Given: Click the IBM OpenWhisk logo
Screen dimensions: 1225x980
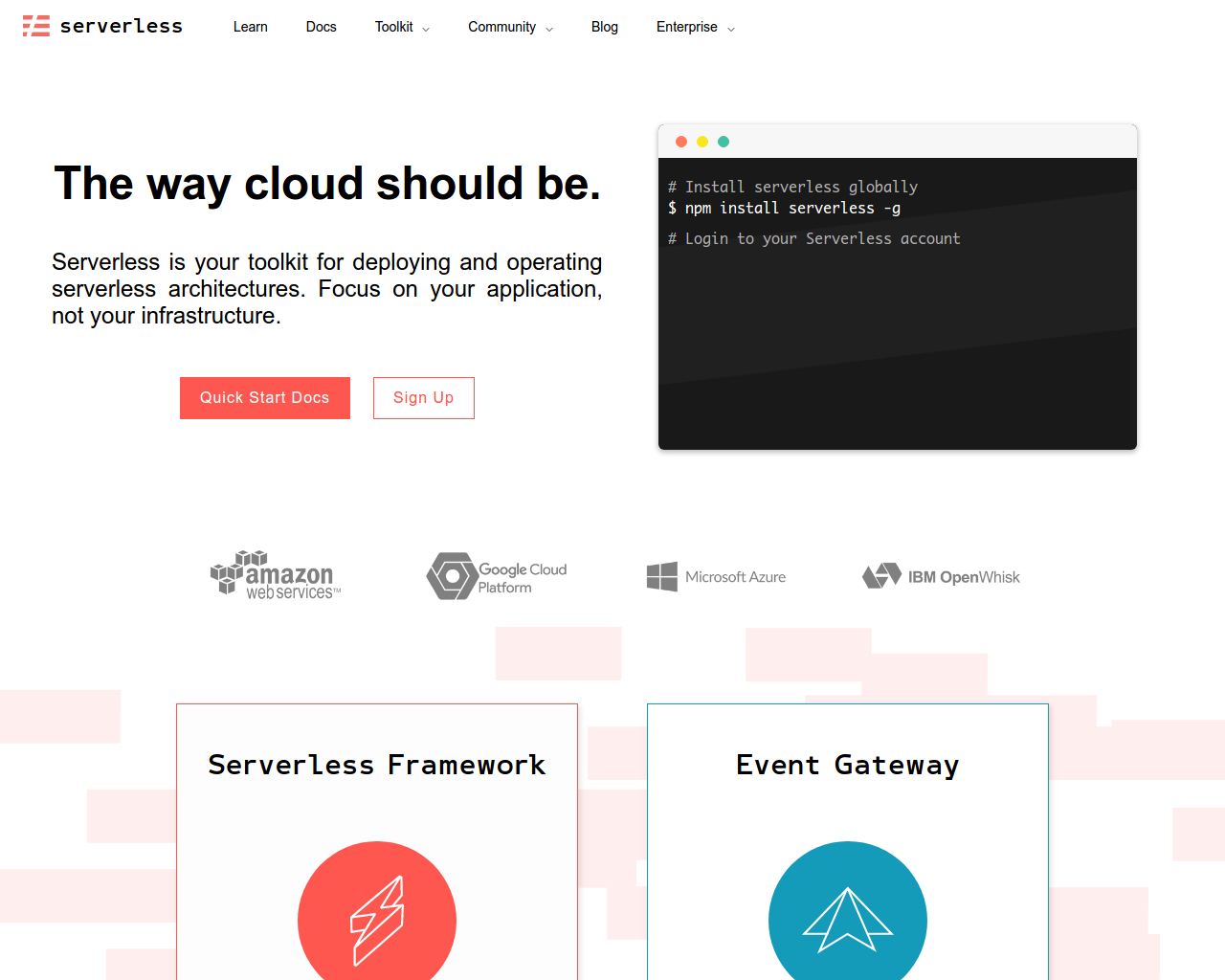Looking at the screenshot, I should pos(941,576).
